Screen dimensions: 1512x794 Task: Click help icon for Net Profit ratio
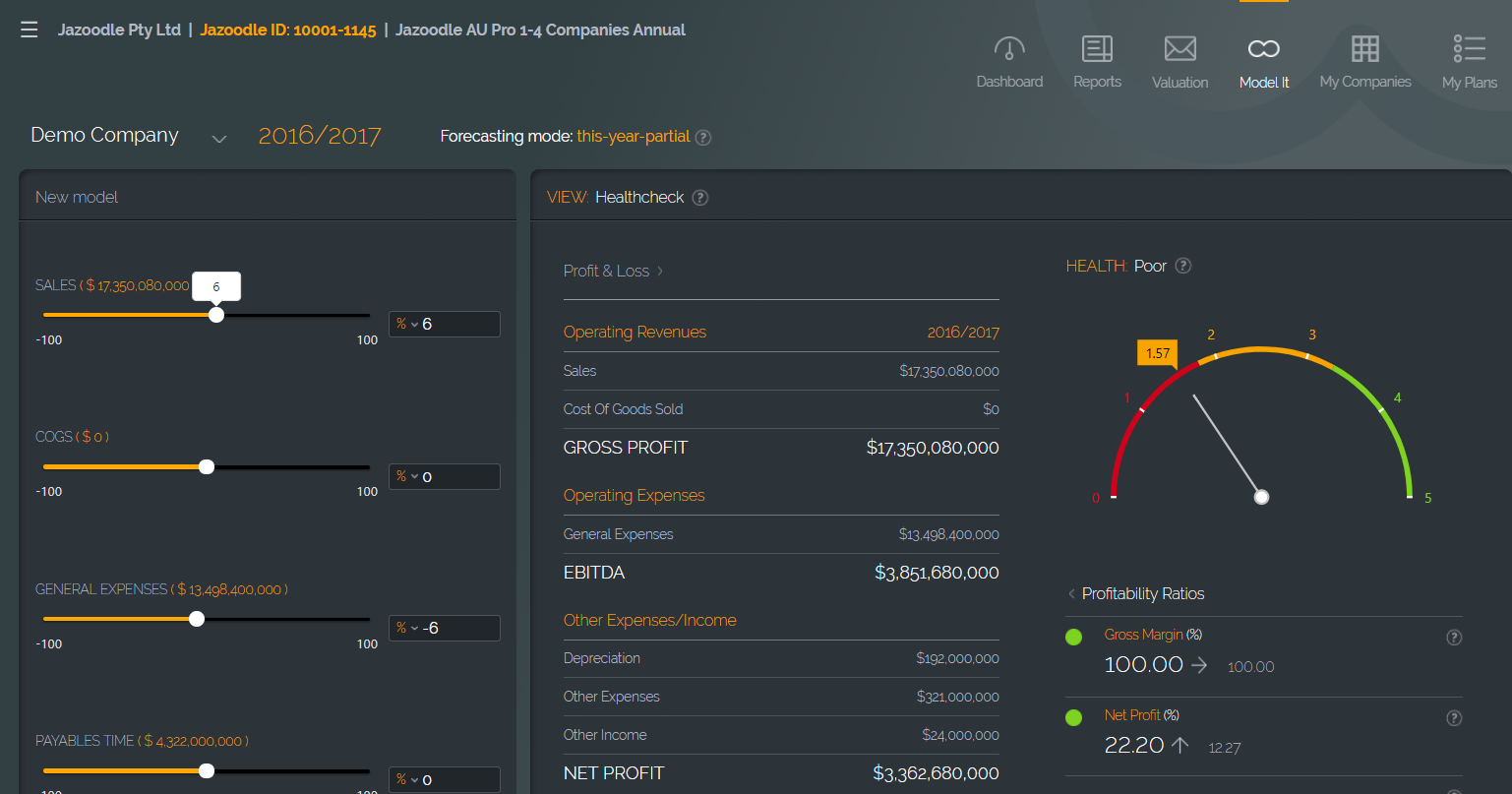pos(1454,718)
